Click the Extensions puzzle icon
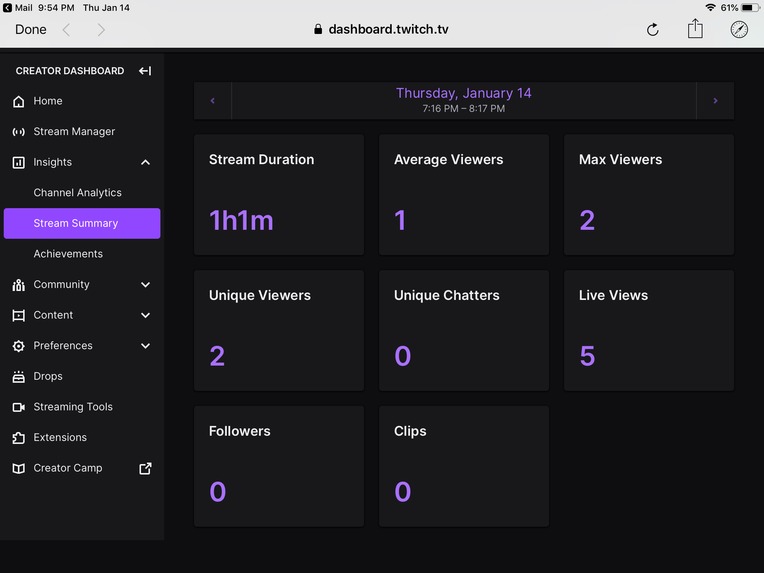The height and width of the screenshot is (573, 764). tap(19, 438)
